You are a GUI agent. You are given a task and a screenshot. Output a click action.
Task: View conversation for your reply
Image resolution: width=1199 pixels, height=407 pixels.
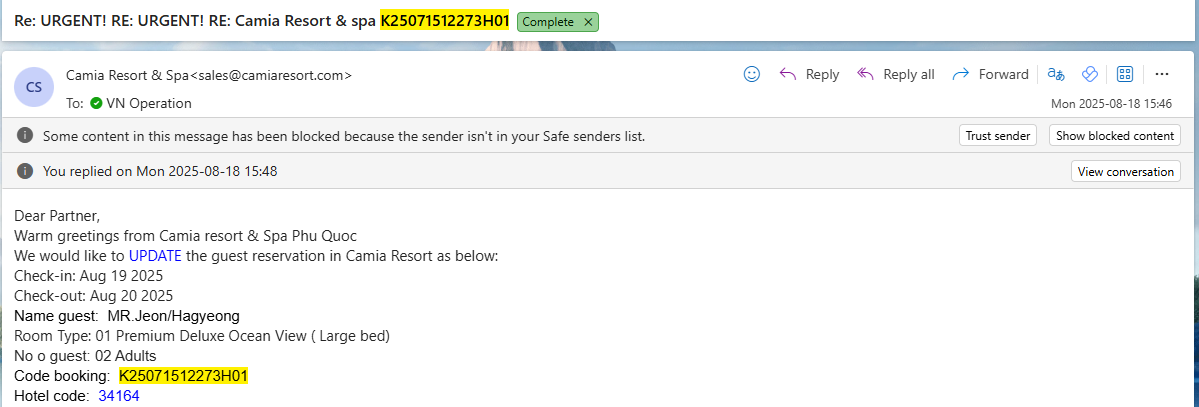(x=1125, y=171)
